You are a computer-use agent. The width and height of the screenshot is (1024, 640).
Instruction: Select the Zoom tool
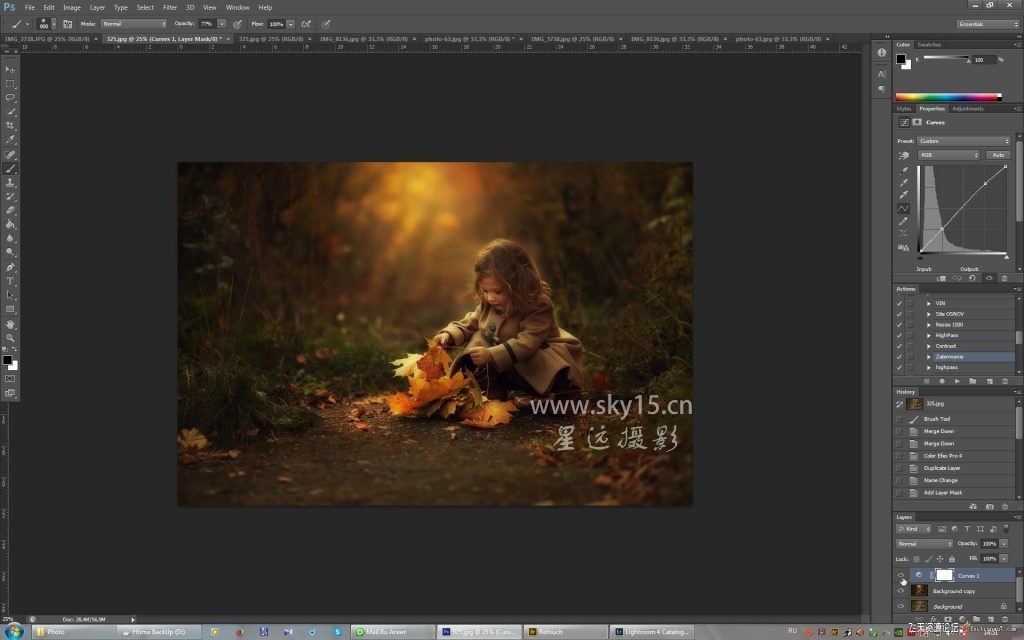coord(10,338)
